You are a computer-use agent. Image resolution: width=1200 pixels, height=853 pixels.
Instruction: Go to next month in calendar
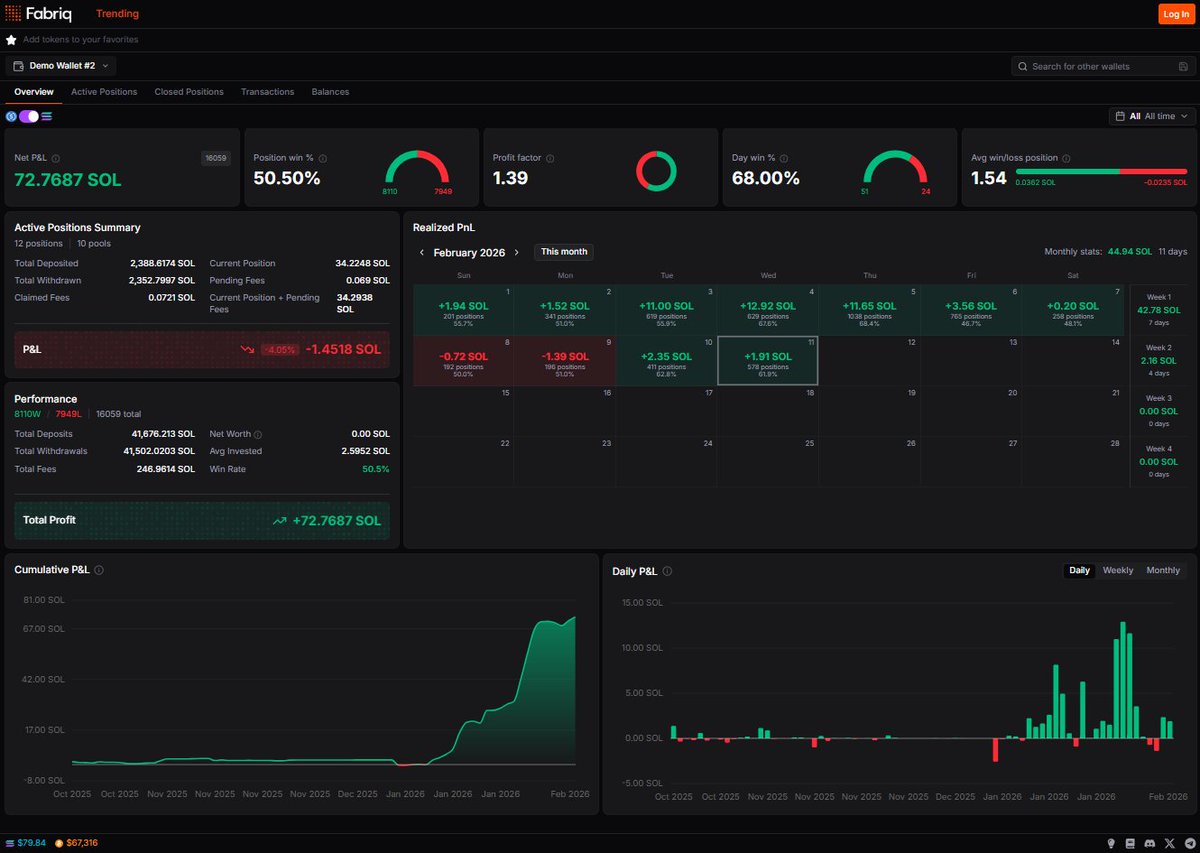click(516, 253)
